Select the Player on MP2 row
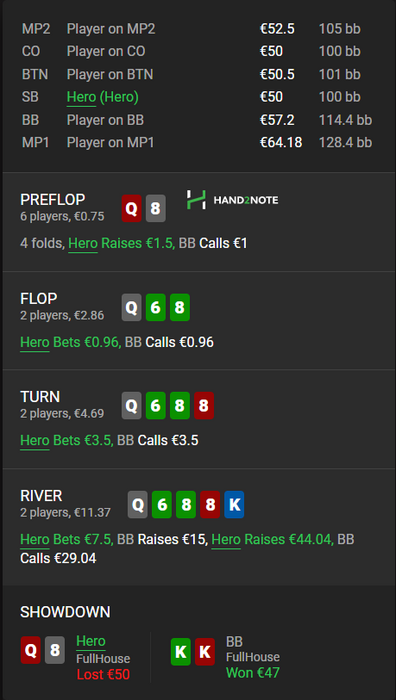Viewport: 396px width, 700px height. click(198, 29)
